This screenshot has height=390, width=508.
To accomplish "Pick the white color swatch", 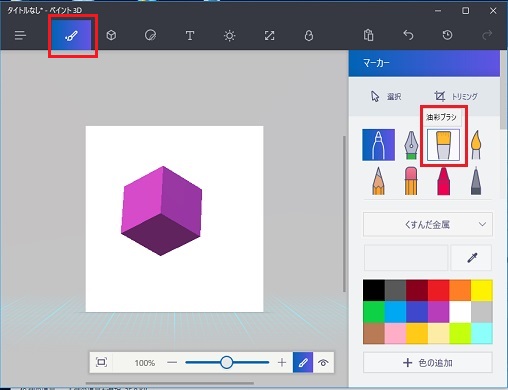I will tap(460, 312).
